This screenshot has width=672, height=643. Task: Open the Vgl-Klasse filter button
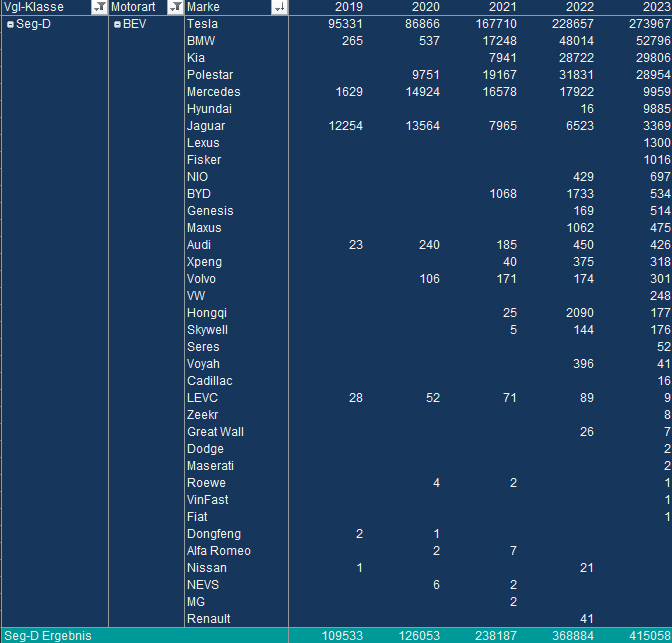pos(99,7)
